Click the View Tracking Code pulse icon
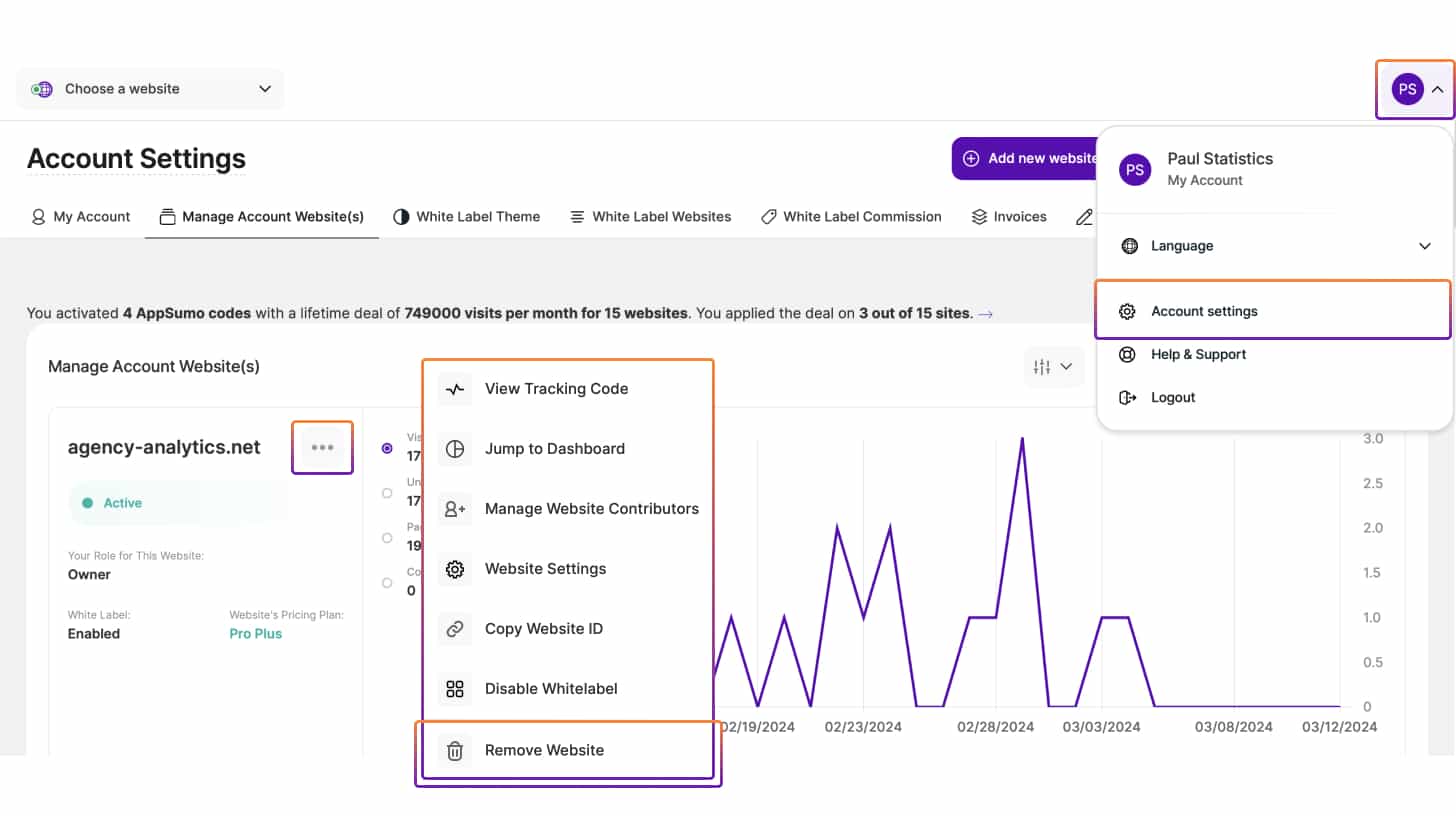Image resolution: width=1456 pixels, height=816 pixels. (455, 389)
